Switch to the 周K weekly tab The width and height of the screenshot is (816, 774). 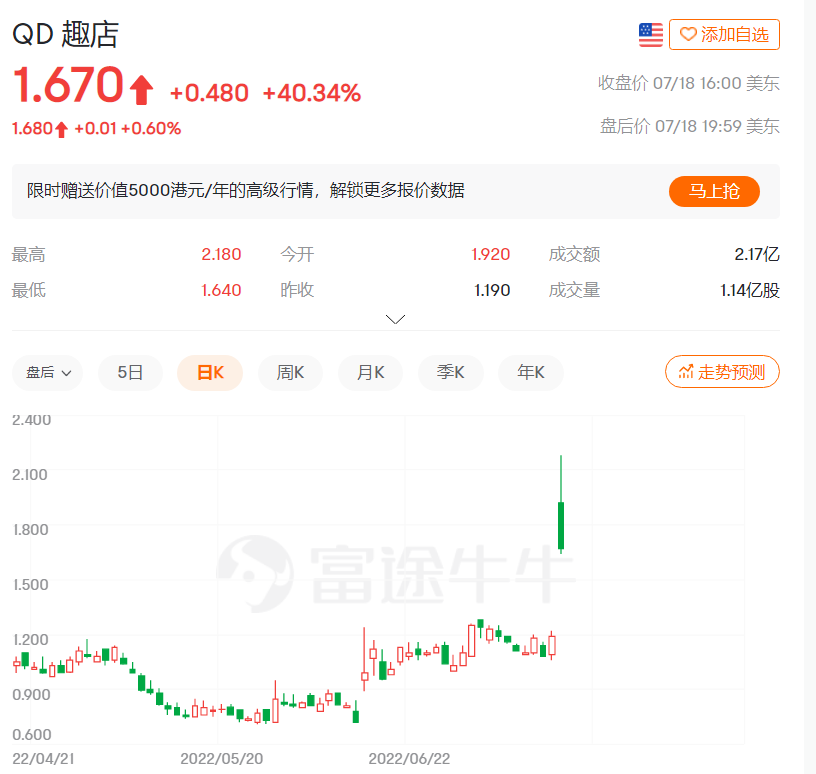tap(290, 373)
